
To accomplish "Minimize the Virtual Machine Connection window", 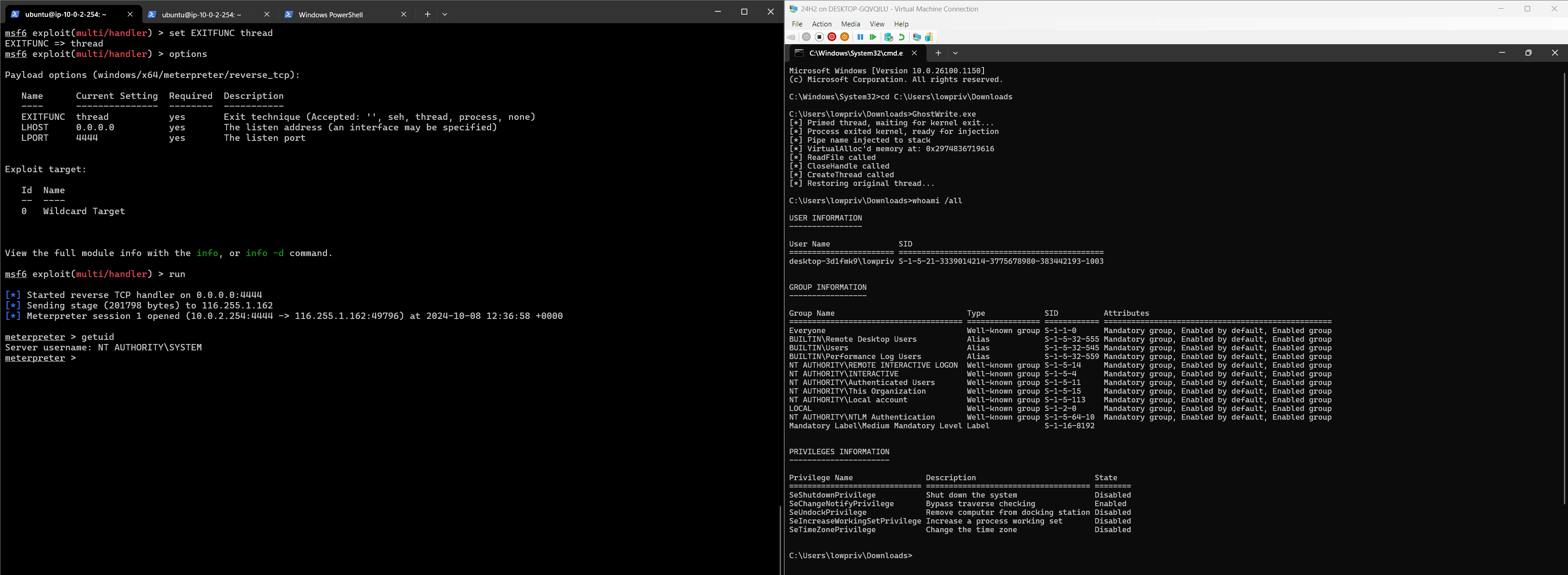I will click(1501, 9).
